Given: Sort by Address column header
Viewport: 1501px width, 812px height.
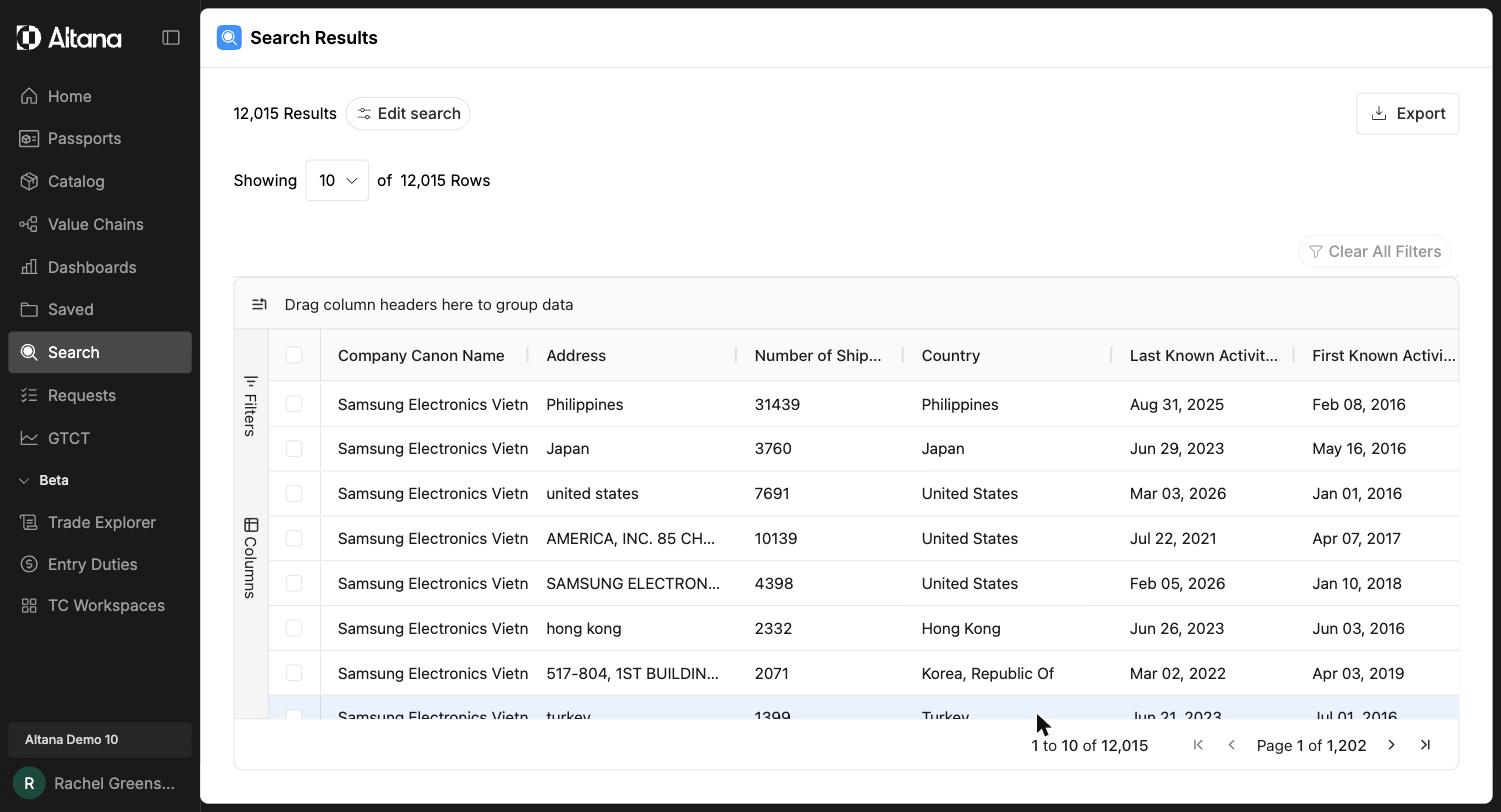Looking at the screenshot, I should coord(576,355).
